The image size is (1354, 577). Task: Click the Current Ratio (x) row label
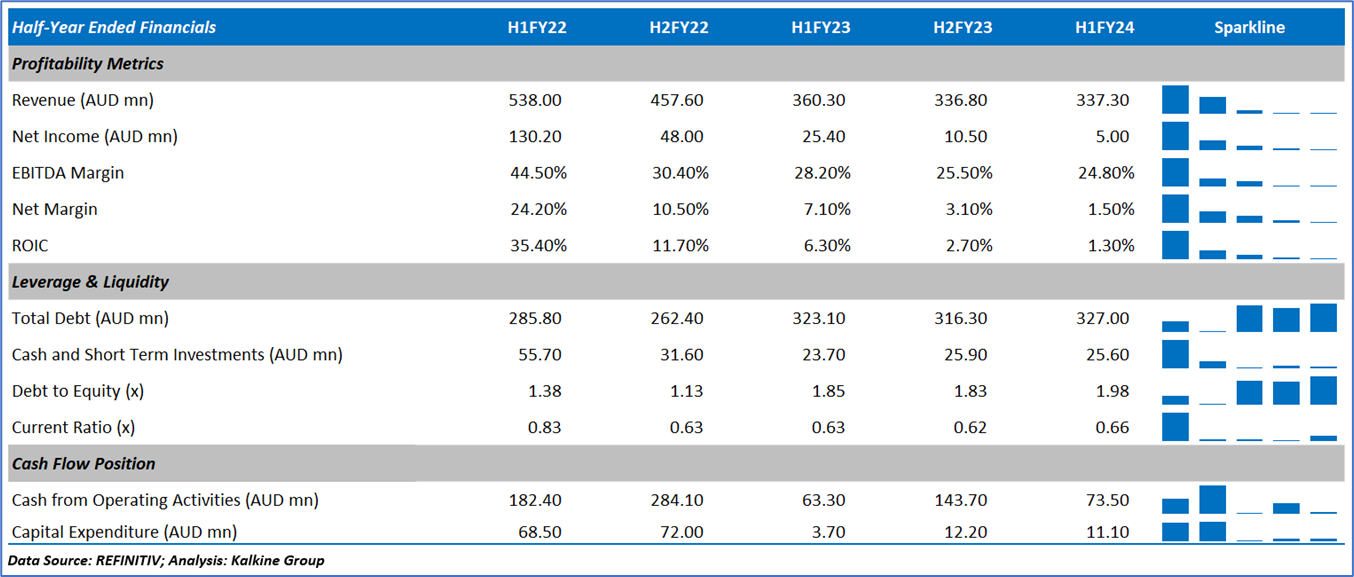(73, 427)
